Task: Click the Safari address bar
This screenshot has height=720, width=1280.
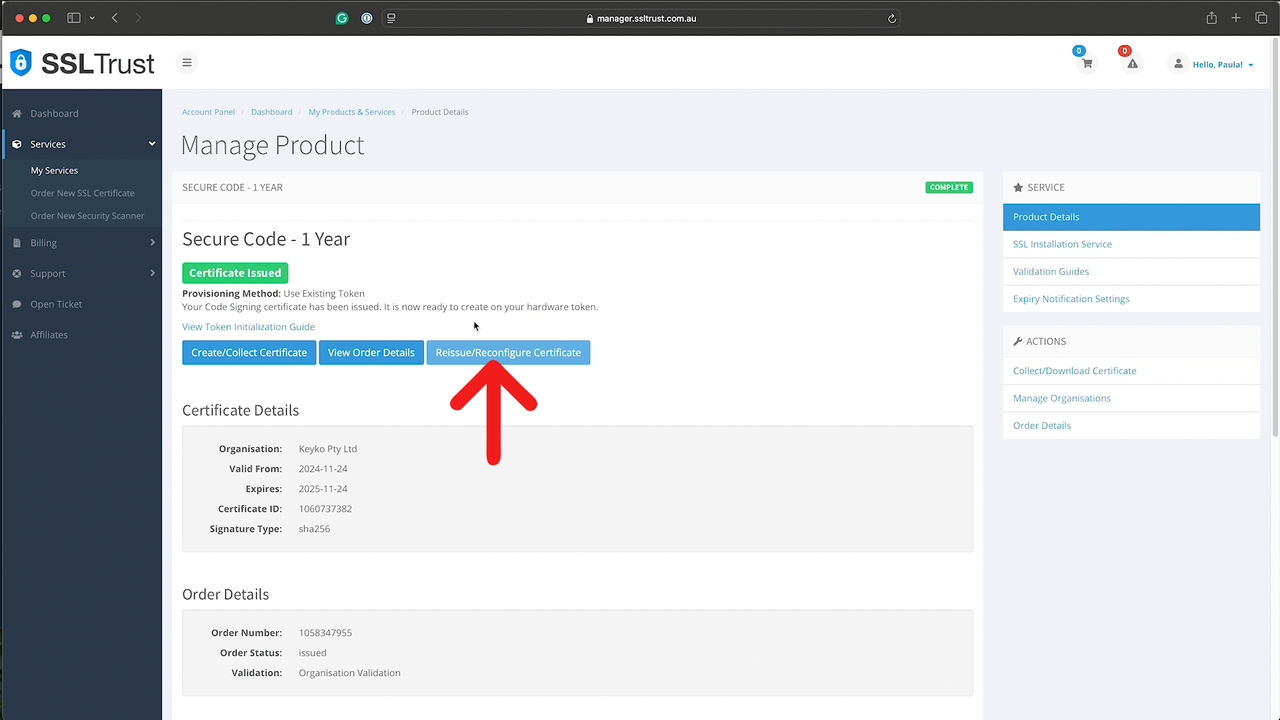Action: pos(640,18)
